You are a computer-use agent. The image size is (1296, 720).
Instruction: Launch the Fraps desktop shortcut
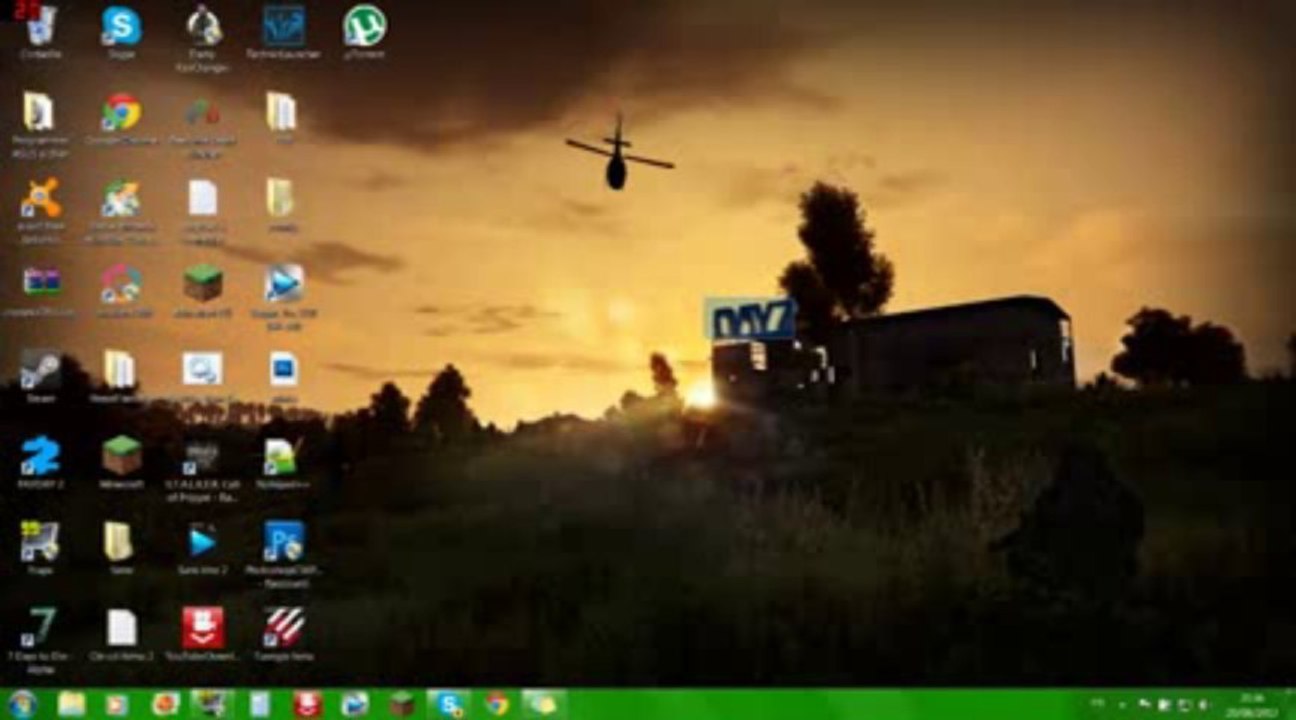tap(41, 541)
